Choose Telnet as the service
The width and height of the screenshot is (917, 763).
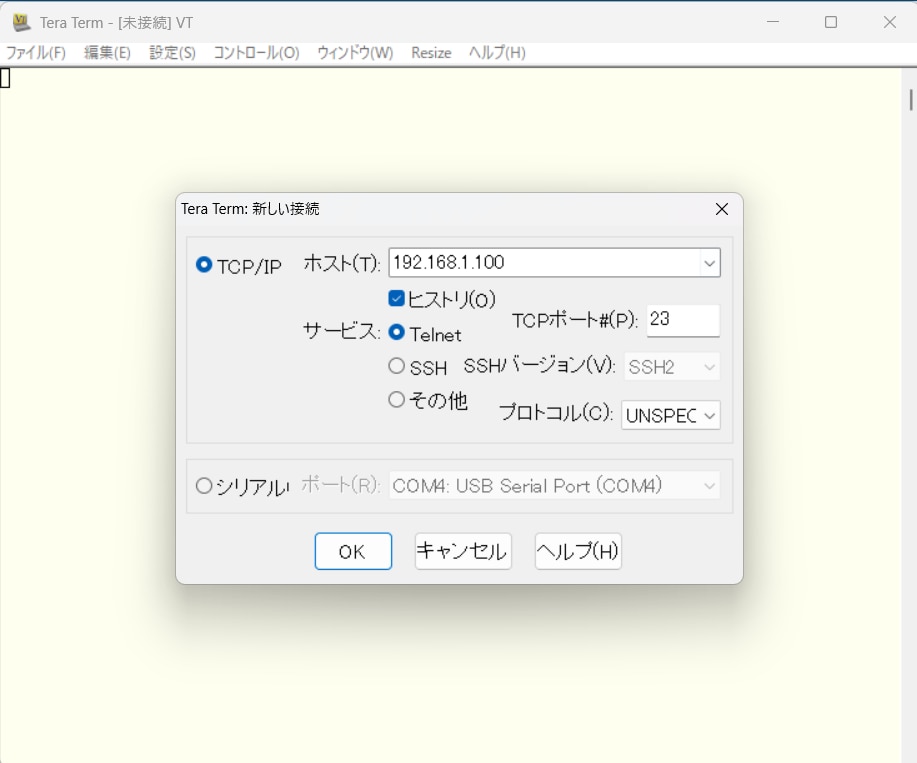click(x=396, y=333)
